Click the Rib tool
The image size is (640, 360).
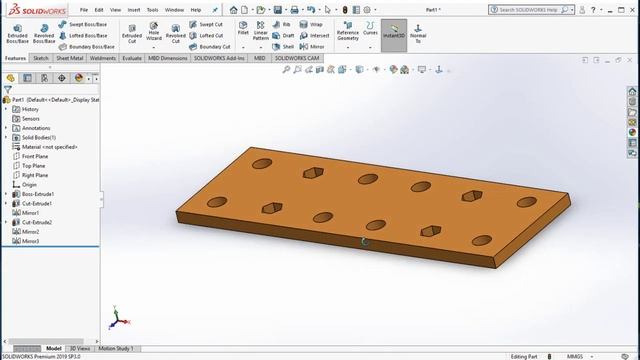point(282,24)
